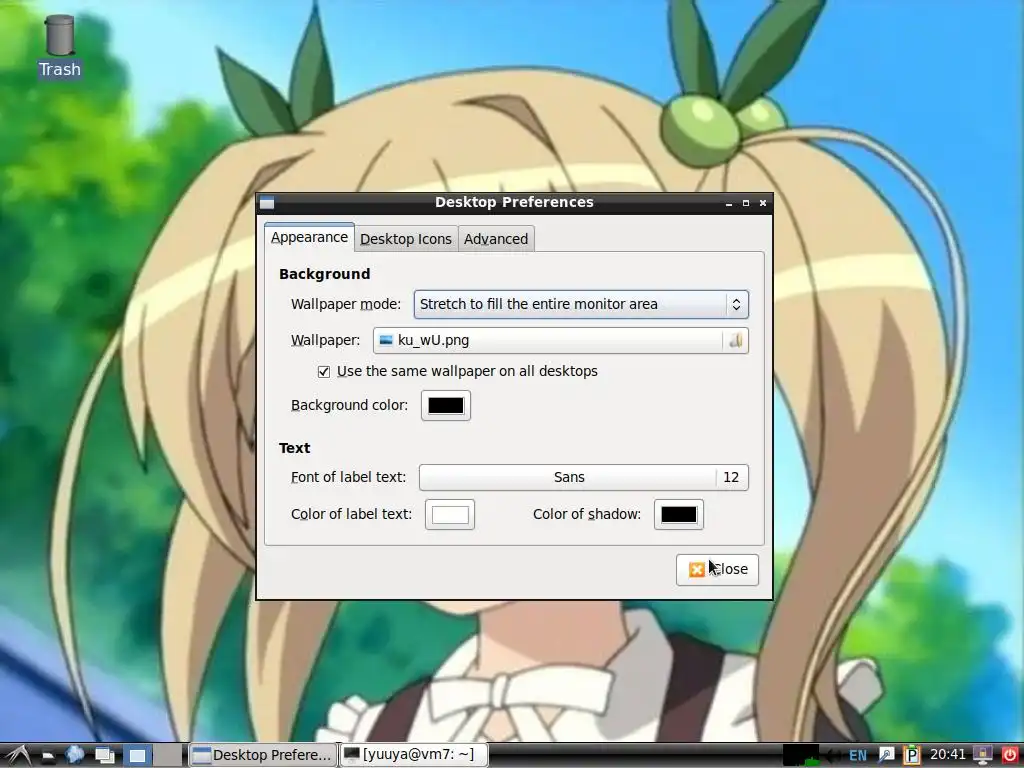Click the iconify all windows icon
The height and width of the screenshot is (768, 1024).
click(104, 755)
